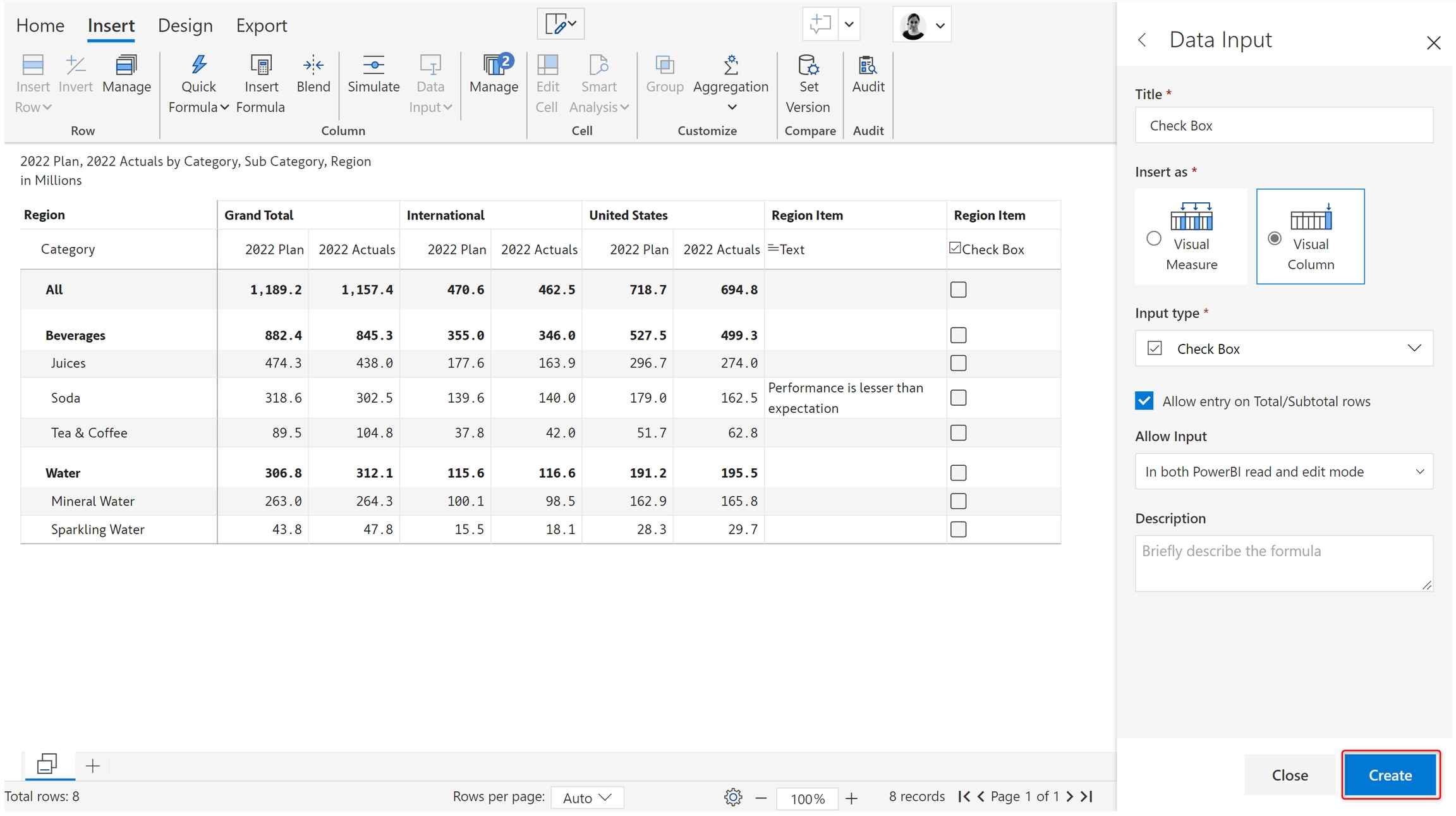Switch to the Design tab

[x=185, y=25]
